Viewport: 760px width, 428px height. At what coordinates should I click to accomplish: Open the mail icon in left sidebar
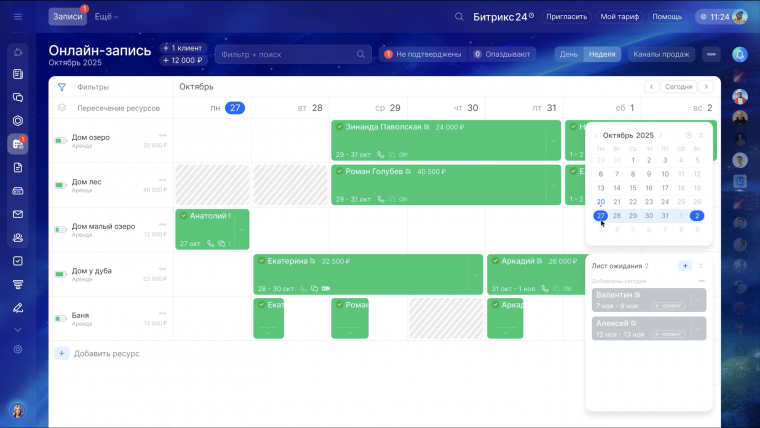(18, 214)
